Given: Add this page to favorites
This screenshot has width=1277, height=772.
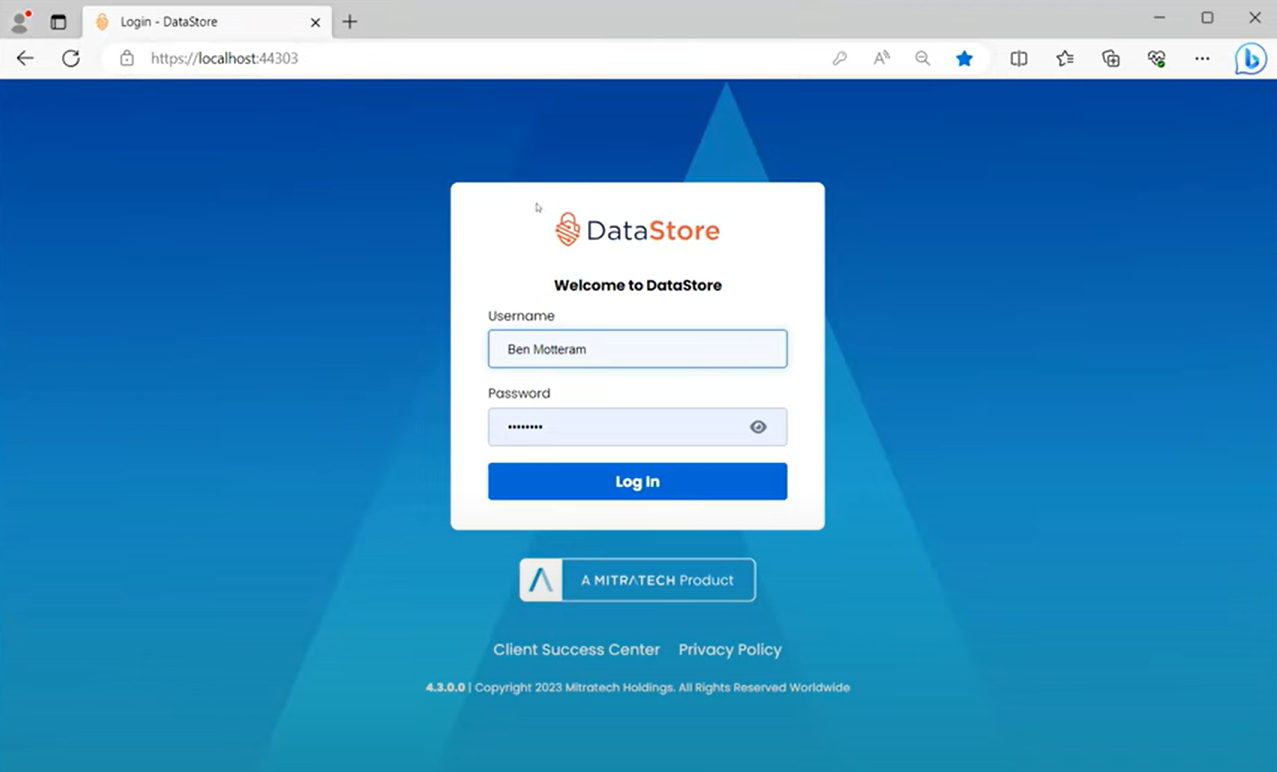Looking at the screenshot, I should pyautogui.click(x=964, y=58).
